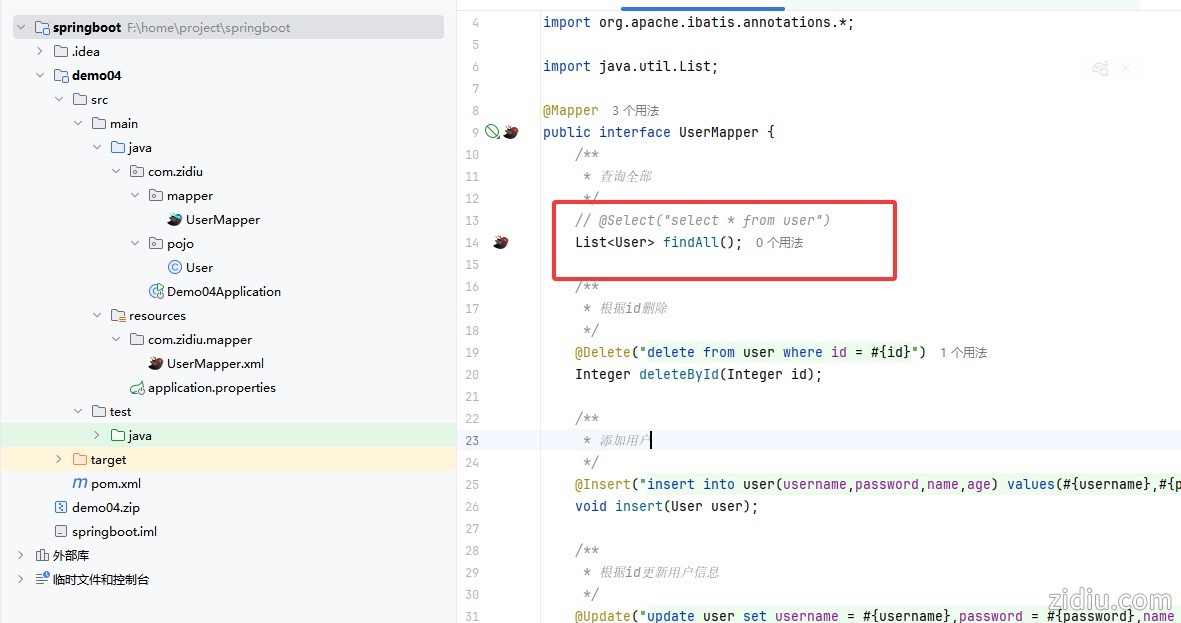Viewport: 1181px width, 623px height.
Task: Click the Maven icon of pom.xml
Action: tap(80, 484)
